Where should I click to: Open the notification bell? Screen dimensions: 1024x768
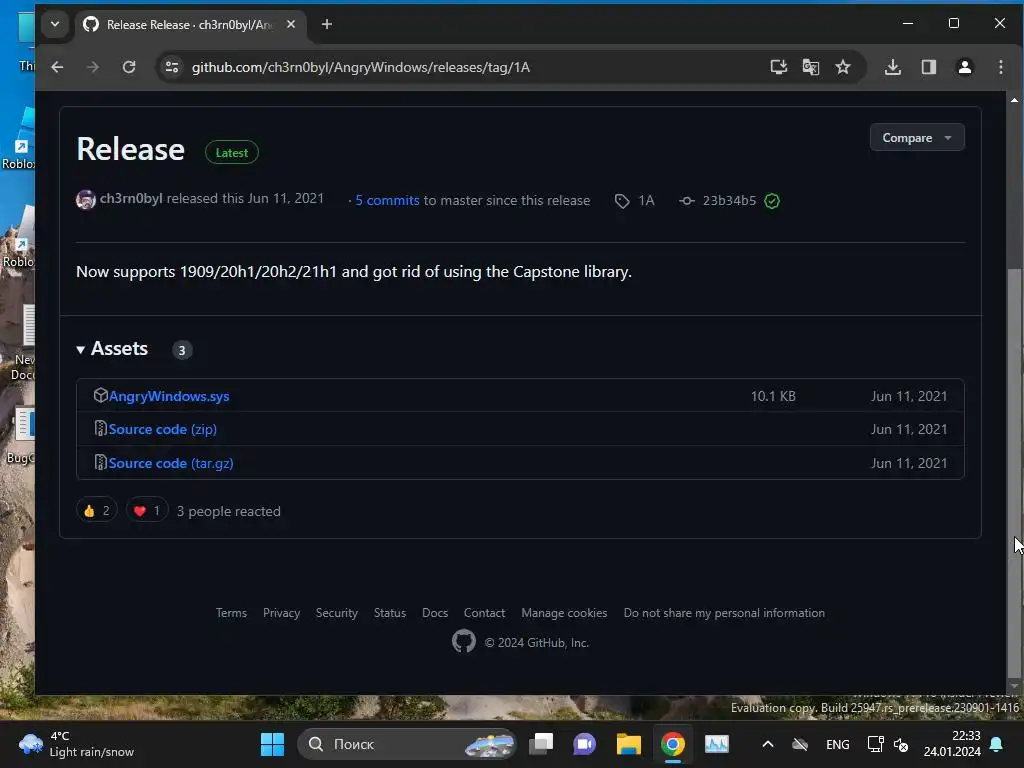tap(997, 744)
